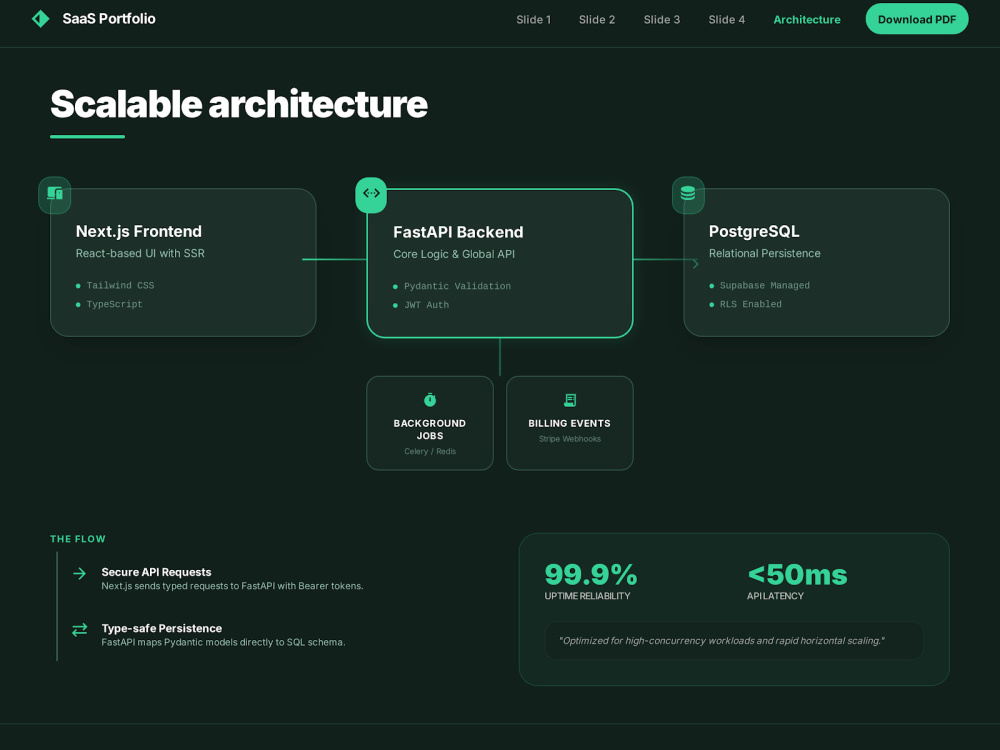The image size is (1000, 750).
Task: Click the Tailwind CSS bullet item
Action: (x=115, y=286)
